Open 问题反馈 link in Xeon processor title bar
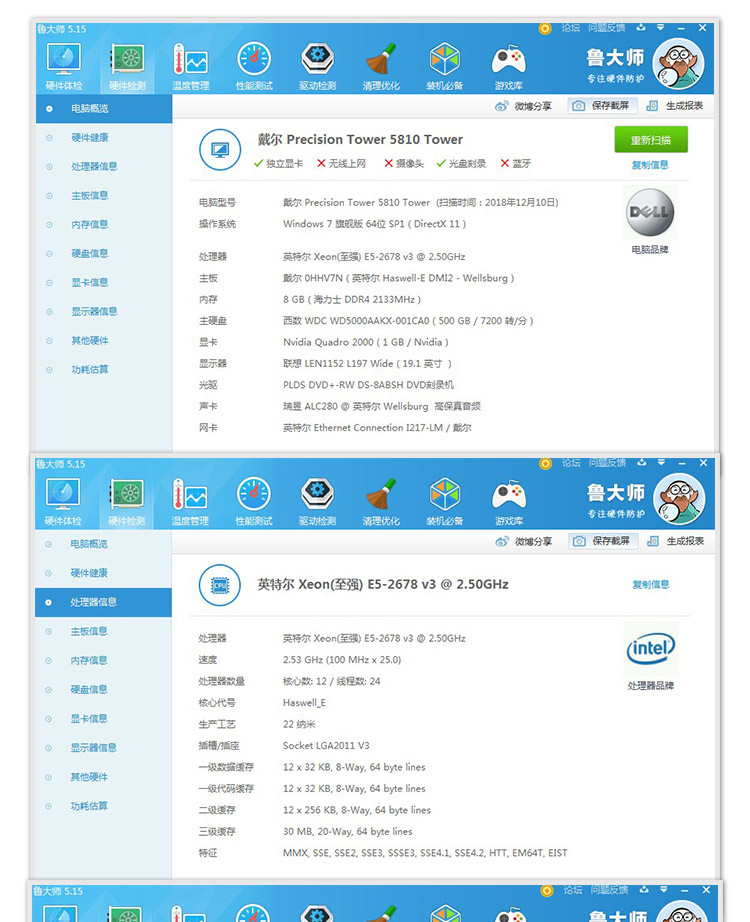Image resolution: width=750 pixels, height=922 pixels. click(607, 463)
